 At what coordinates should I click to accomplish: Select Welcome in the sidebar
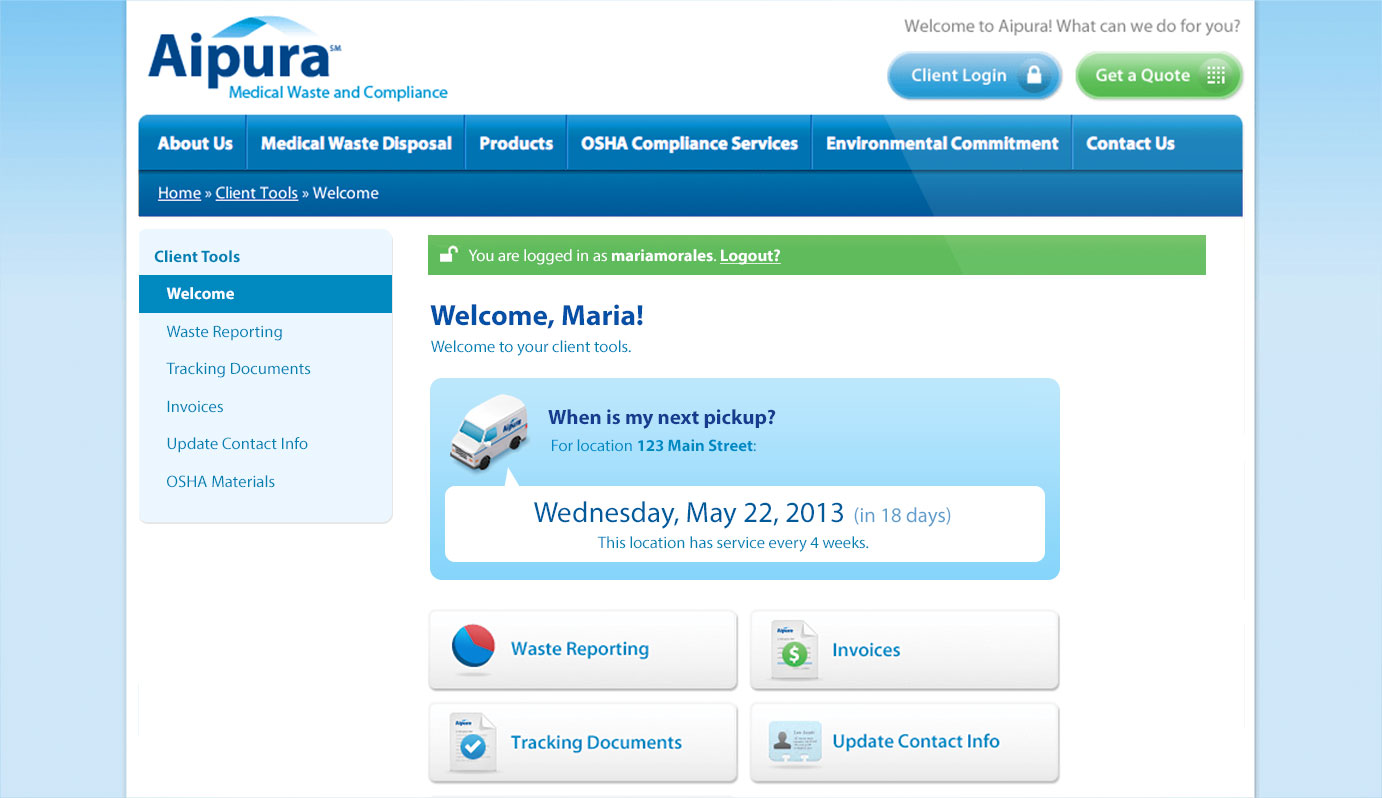coord(265,294)
